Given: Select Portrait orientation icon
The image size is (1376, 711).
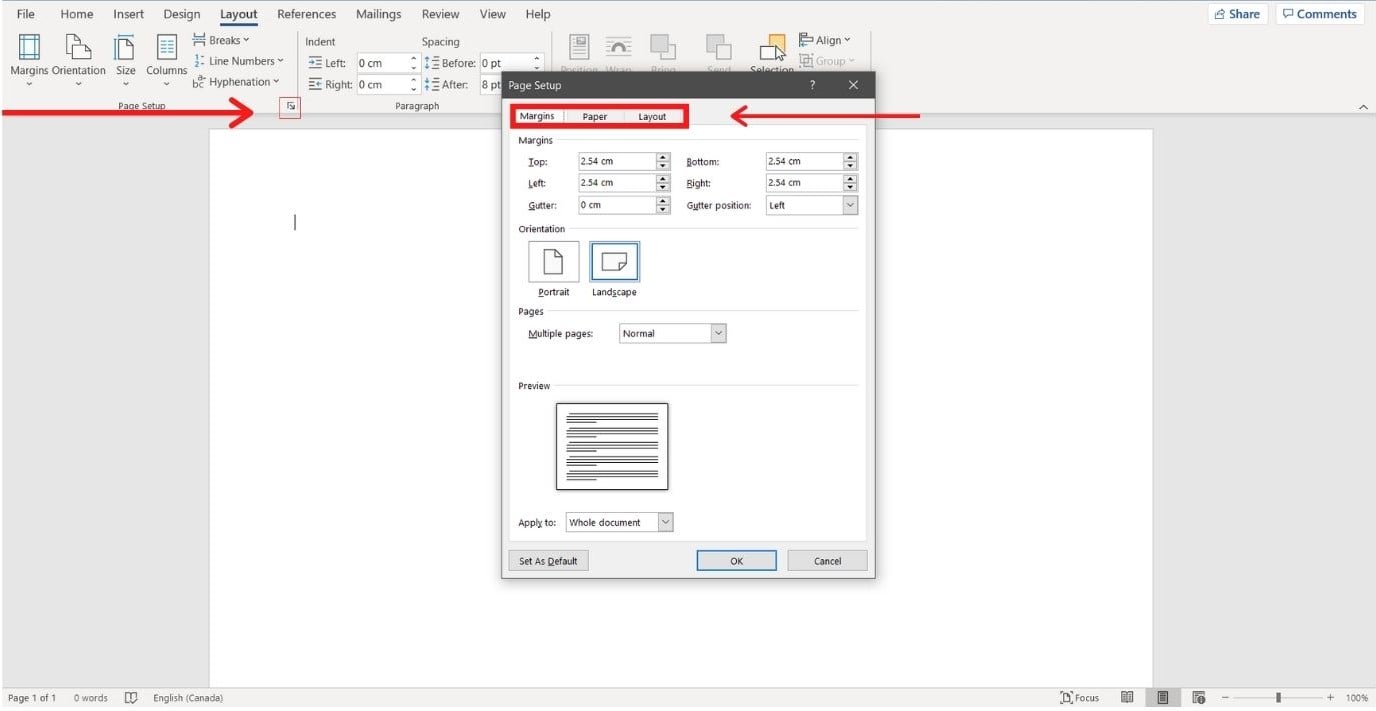Looking at the screenshot, I should 553,261.
